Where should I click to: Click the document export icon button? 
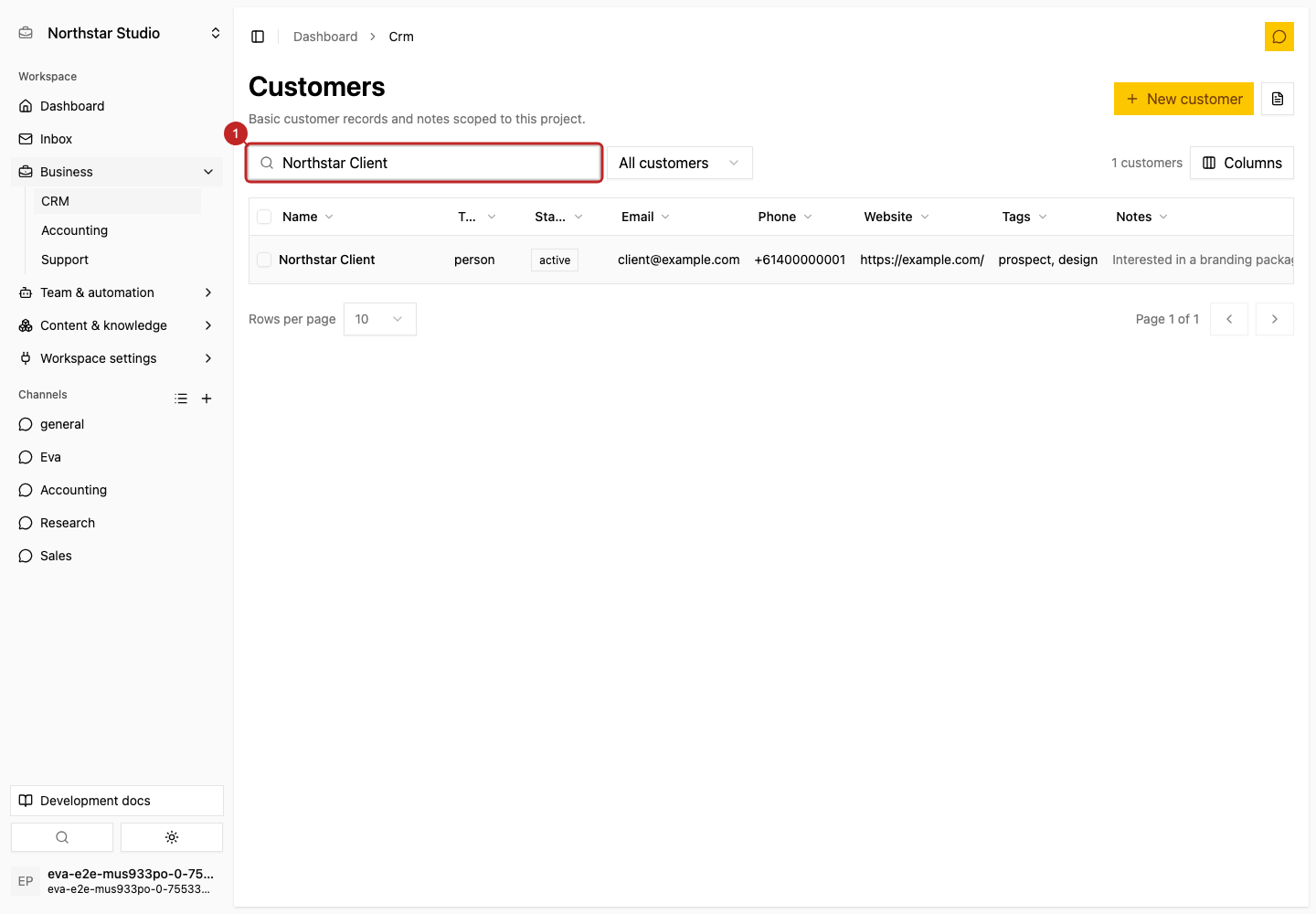(x=1278, y=99)
